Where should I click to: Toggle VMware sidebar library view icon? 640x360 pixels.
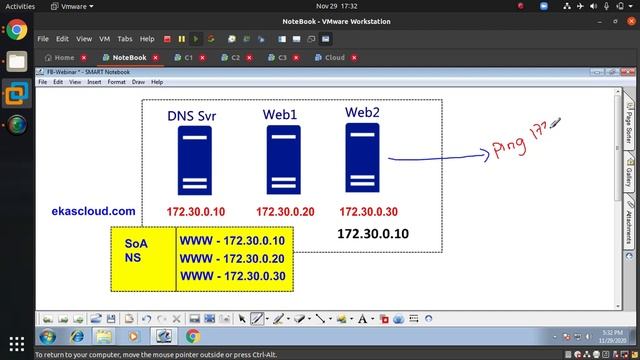click(282, 39)
